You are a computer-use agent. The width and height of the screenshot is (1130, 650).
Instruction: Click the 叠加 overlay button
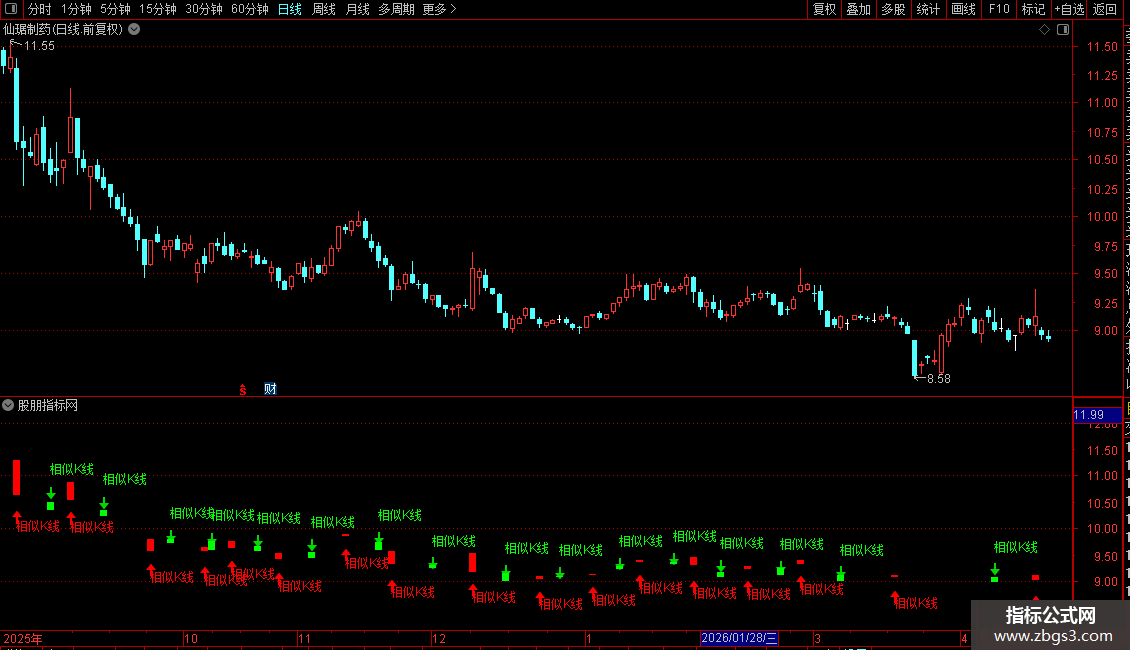[859, 9]
